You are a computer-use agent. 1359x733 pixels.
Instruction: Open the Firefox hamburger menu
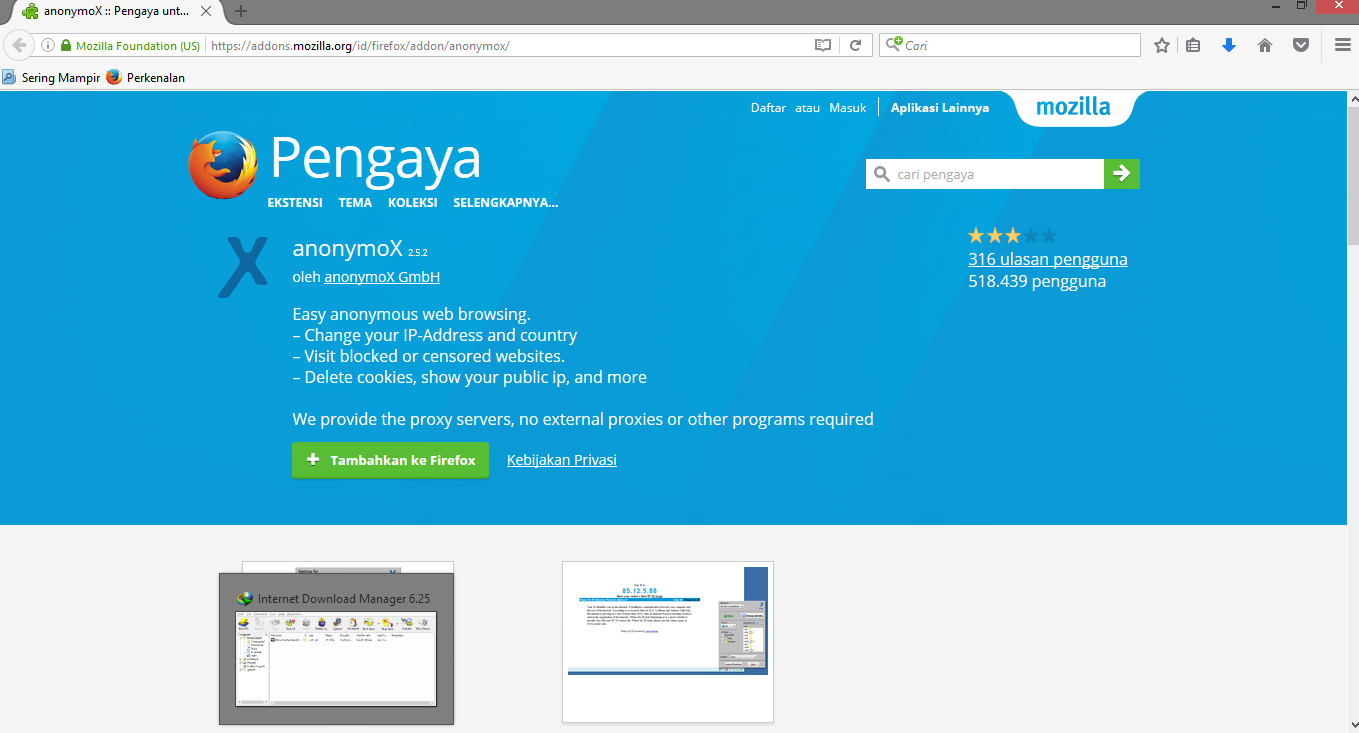pyautogui.click(x=1343, y=45)
